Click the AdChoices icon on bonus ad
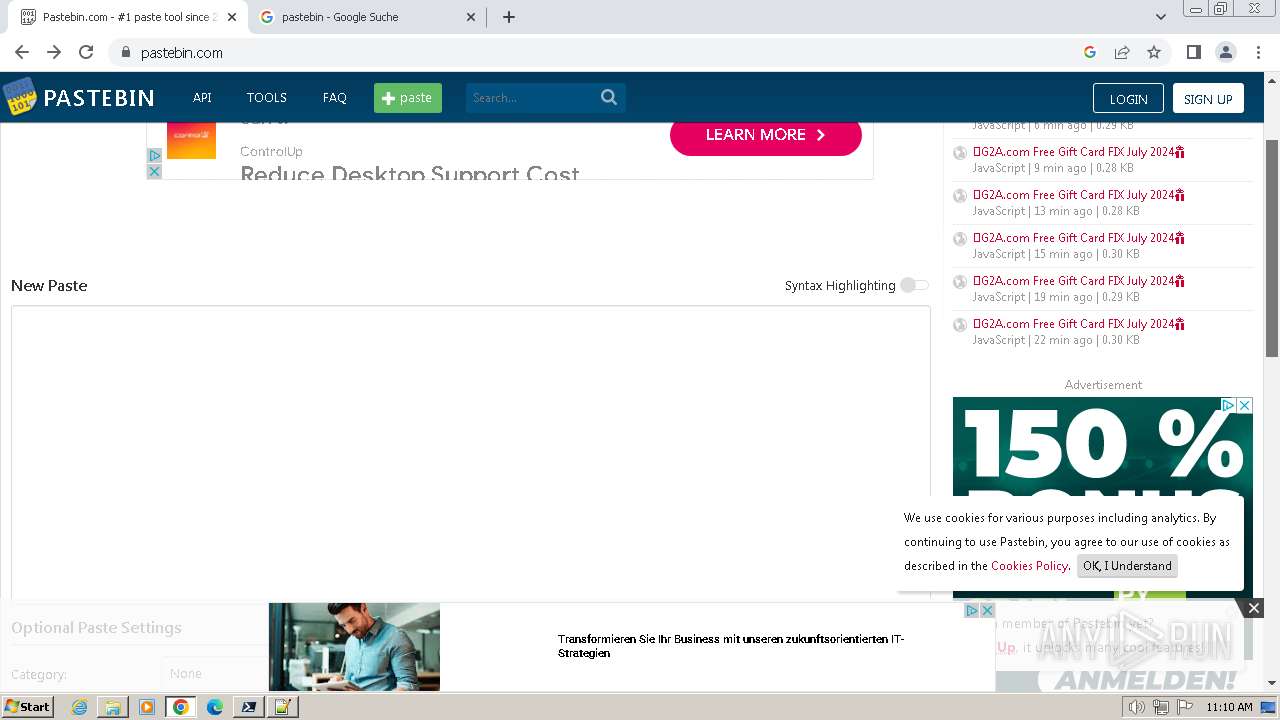 pyautogui.click(x=1229, y=405)
